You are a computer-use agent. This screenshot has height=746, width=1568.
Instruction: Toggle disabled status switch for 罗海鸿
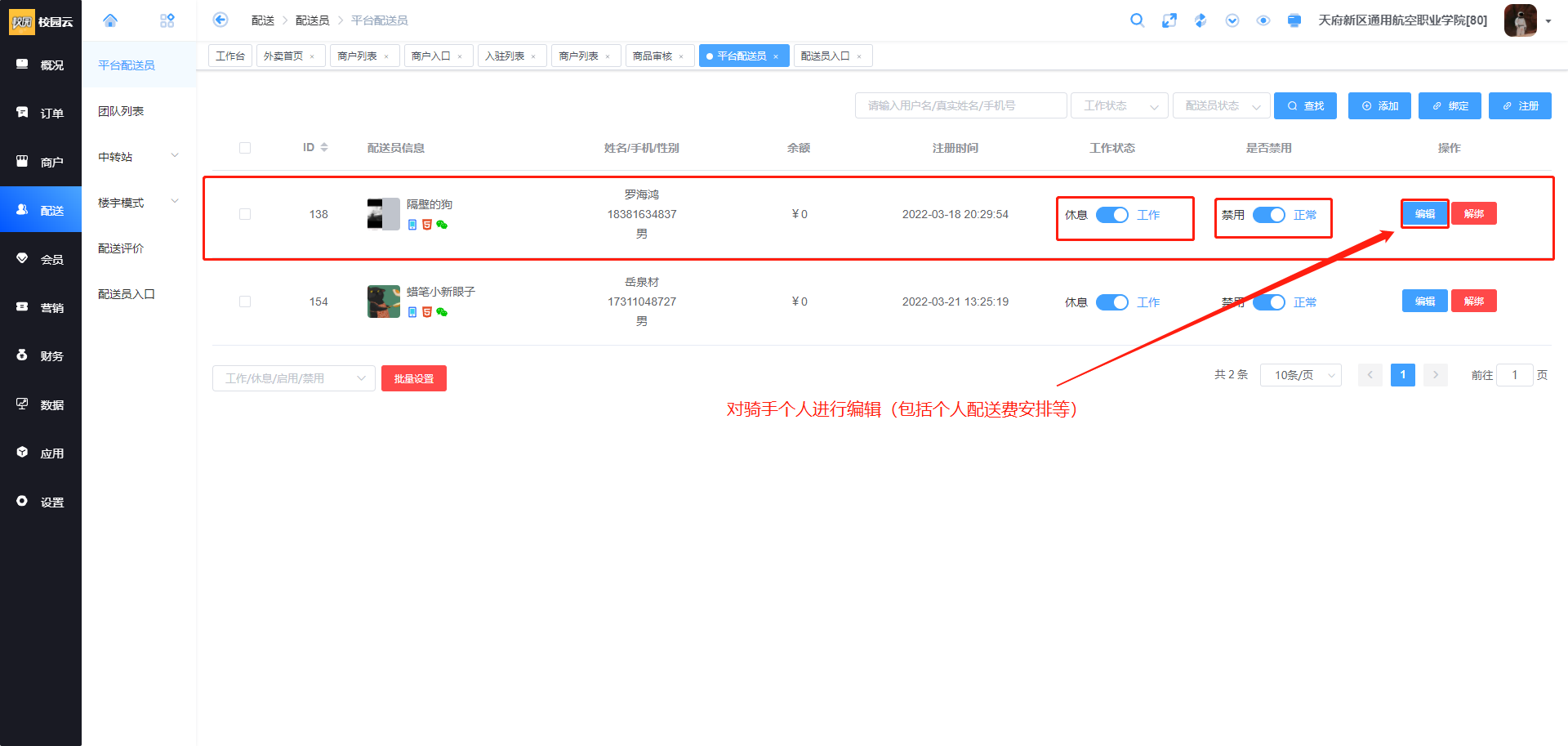point(1268,215)
